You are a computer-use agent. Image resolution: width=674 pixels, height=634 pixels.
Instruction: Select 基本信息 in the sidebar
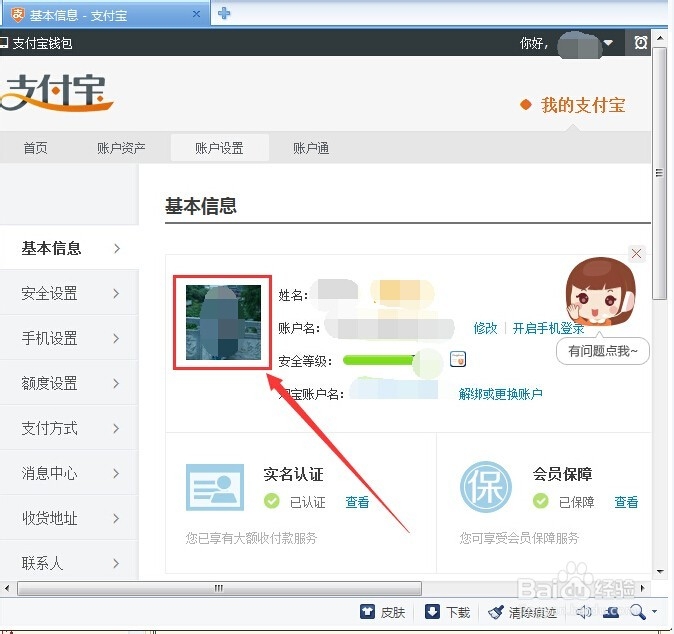[x=69, y=248]
